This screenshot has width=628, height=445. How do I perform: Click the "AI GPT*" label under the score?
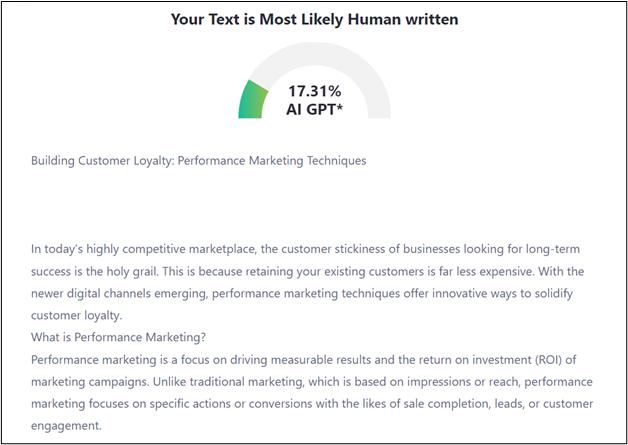click(314, 109)
